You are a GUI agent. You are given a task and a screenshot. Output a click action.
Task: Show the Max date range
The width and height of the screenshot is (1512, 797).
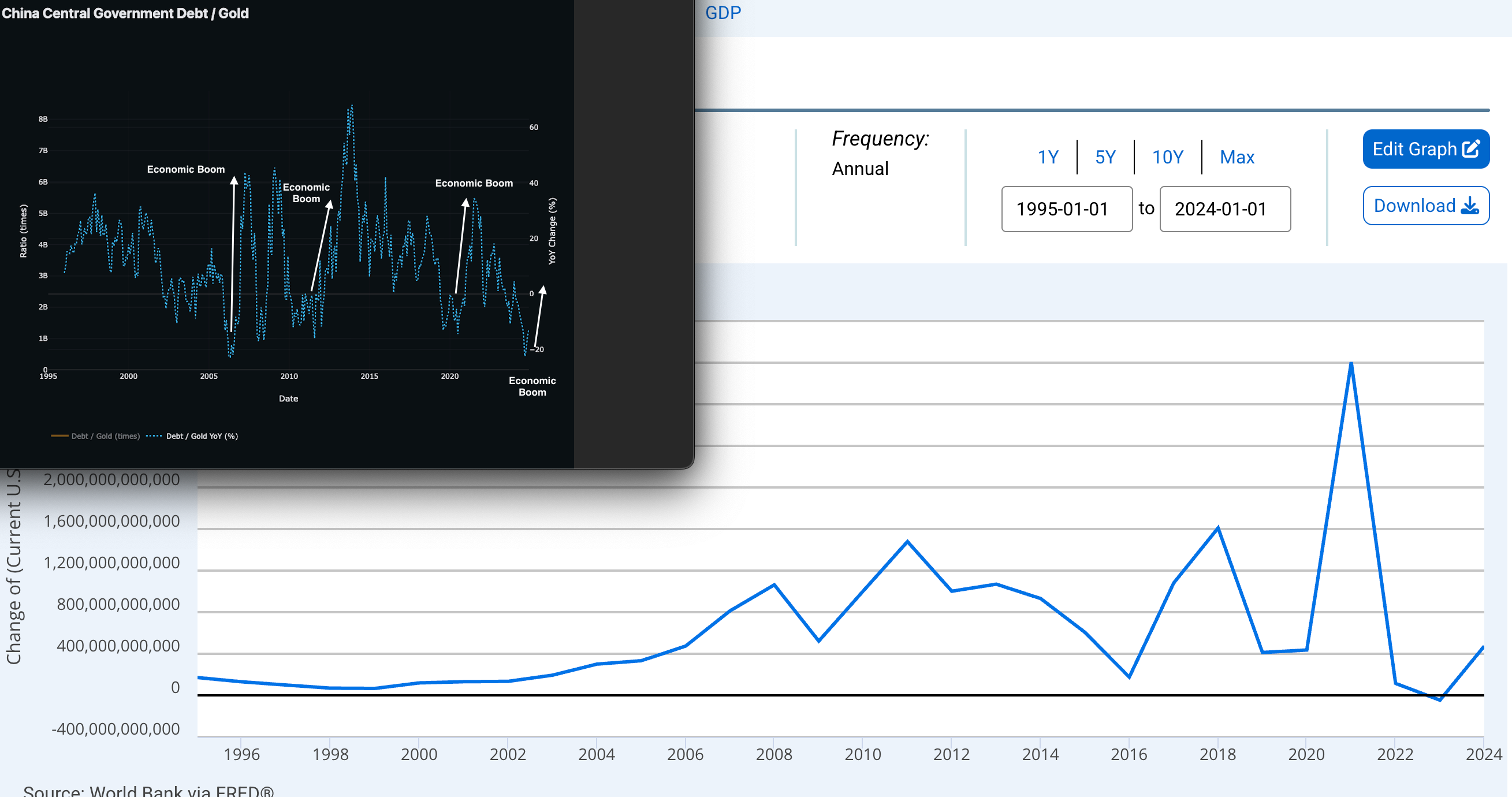pyautogui.click(x=1237, y=157)
